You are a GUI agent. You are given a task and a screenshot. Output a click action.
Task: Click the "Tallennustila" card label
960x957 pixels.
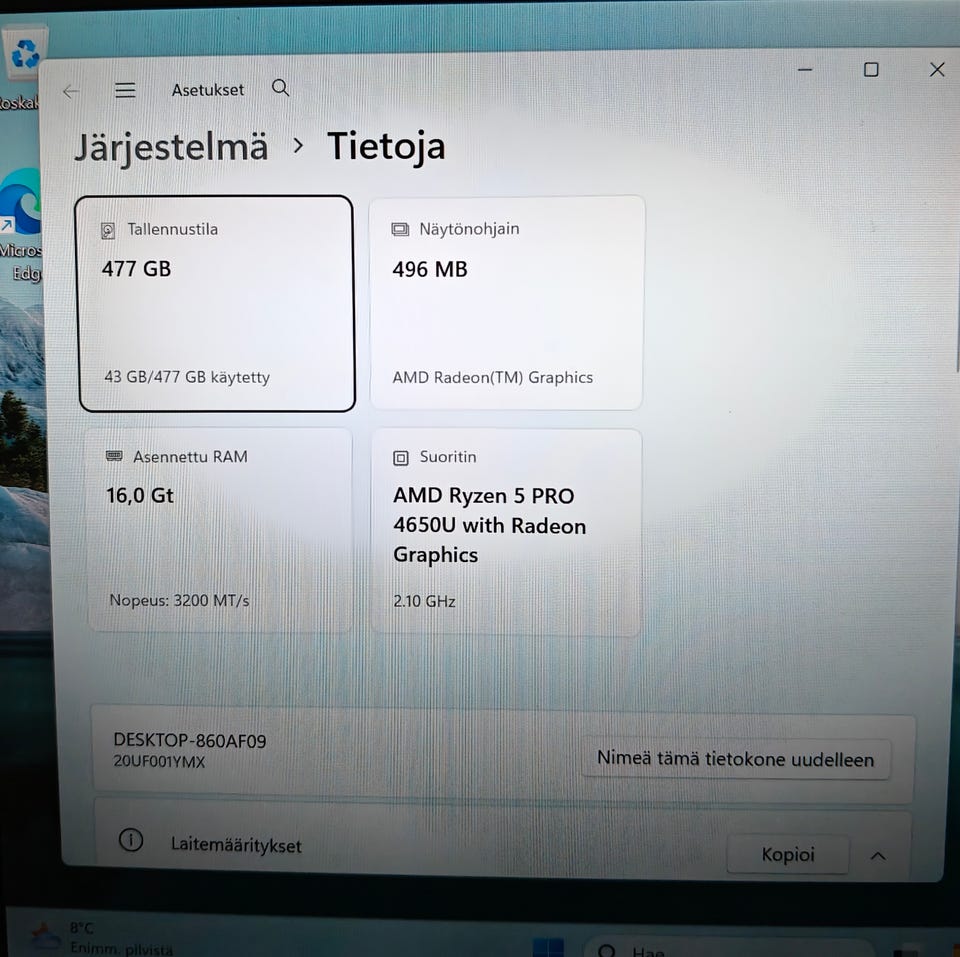pos(173,229)
